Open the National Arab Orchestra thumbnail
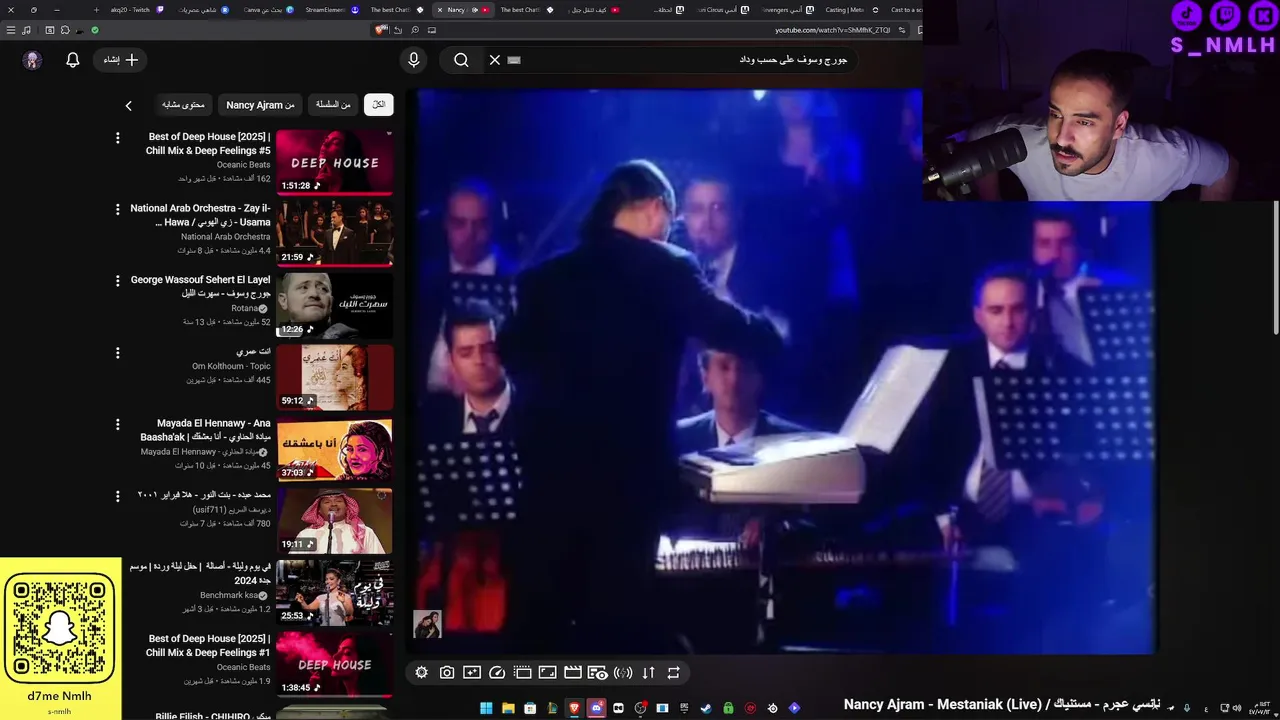The height and width of the screenshot is (720, 1280). (334, 233)
